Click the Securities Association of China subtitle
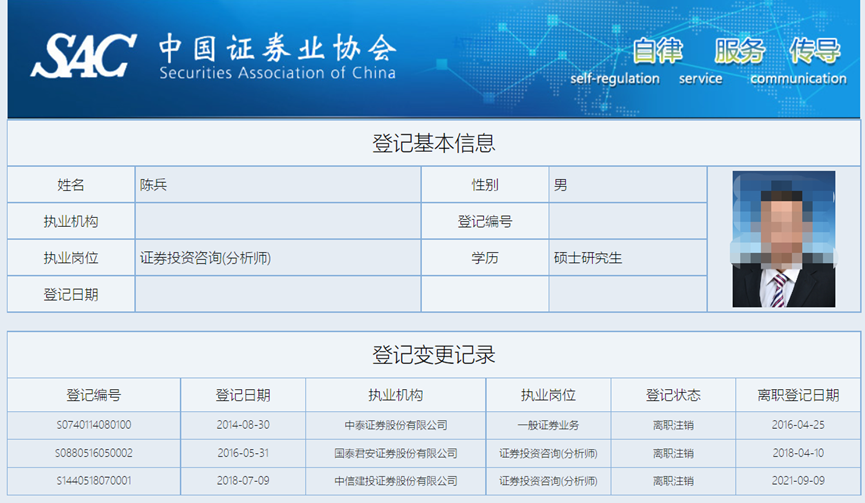This screenshot has width=865, height=503. point(277,73)
